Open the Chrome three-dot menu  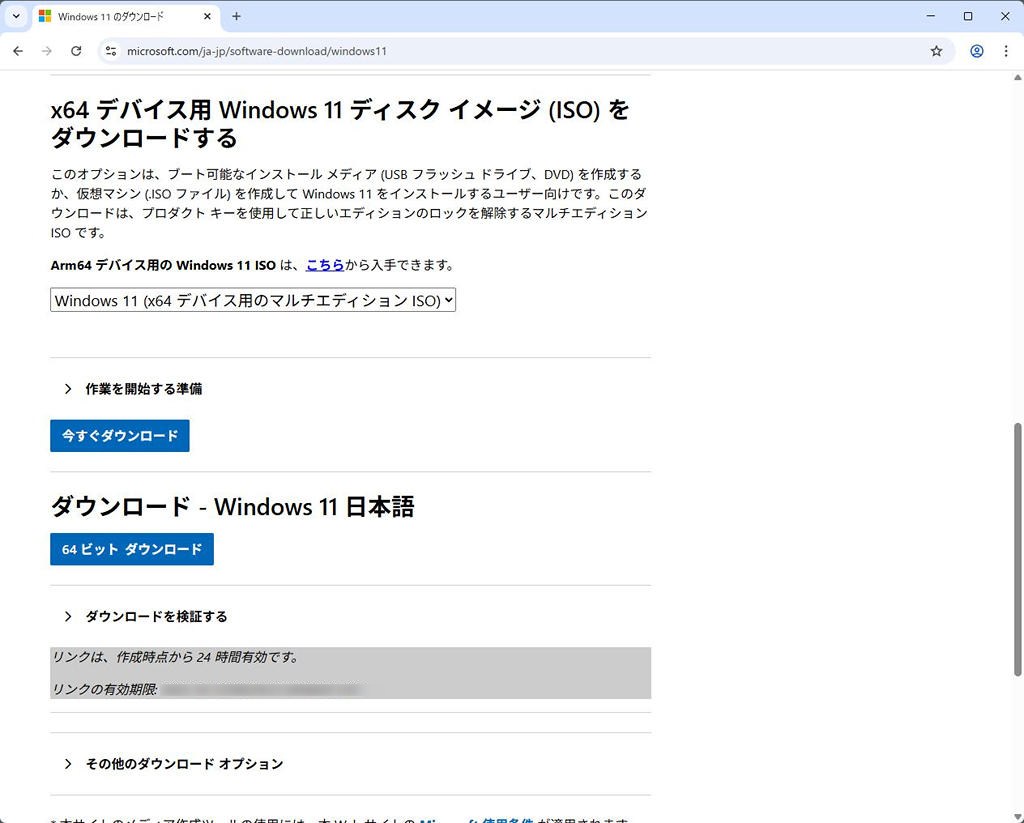pos(1006,51)
